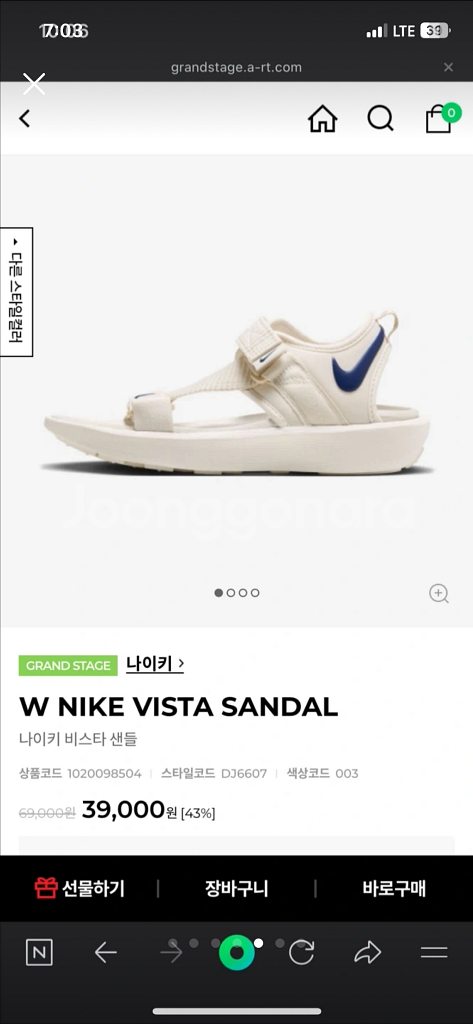Open the home page icon
The image size is (473, 1024).
click(323, 119)
